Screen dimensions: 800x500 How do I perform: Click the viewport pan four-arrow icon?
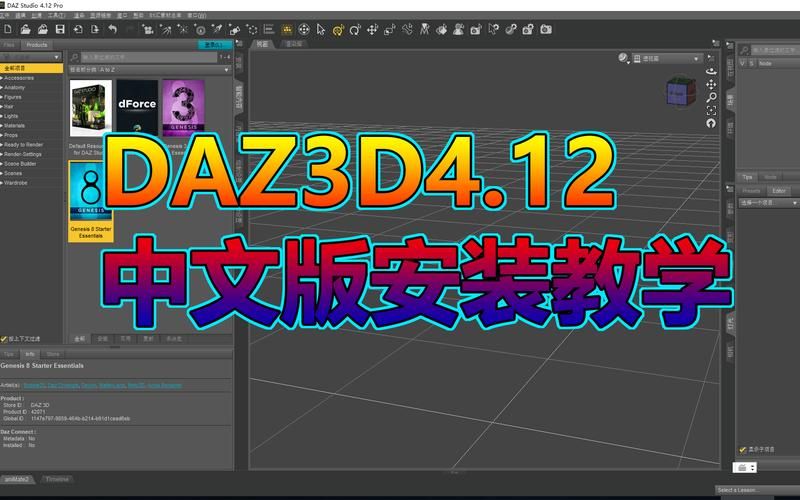click(711, 84)
